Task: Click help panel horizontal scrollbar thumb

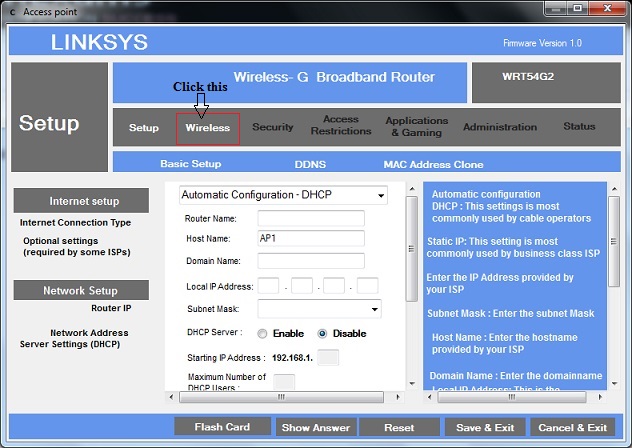Action: pyautogui.click(x=512, y=397)
